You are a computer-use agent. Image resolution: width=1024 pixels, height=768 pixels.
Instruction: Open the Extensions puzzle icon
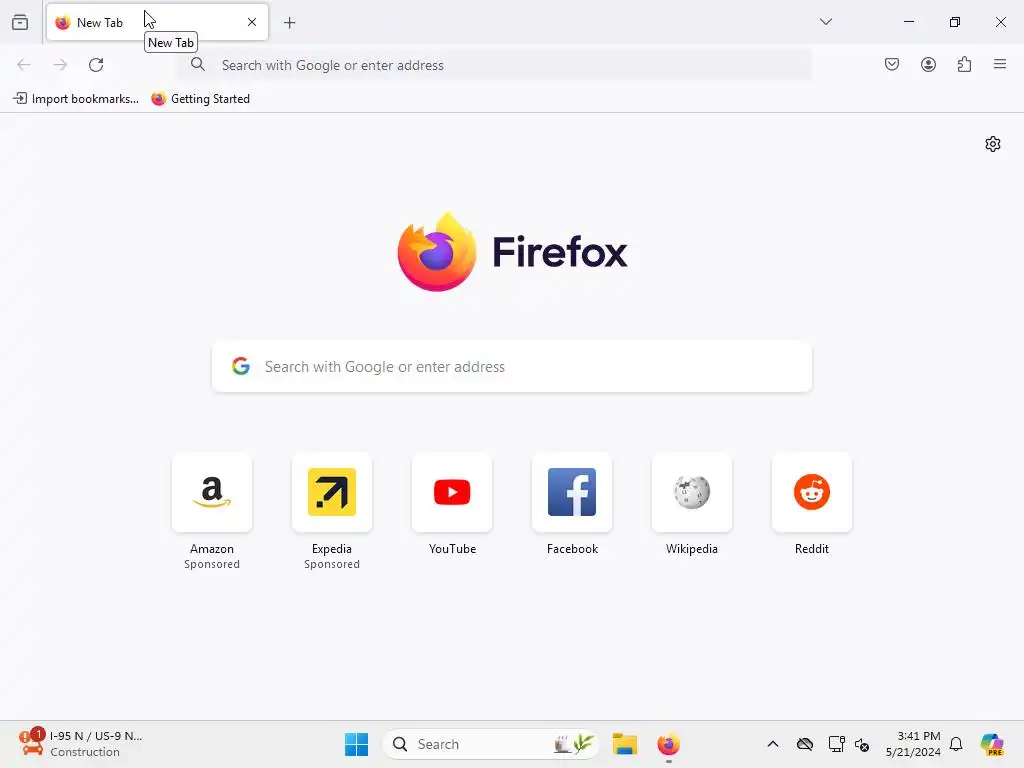pyautogui.click(x=964, y=64)
